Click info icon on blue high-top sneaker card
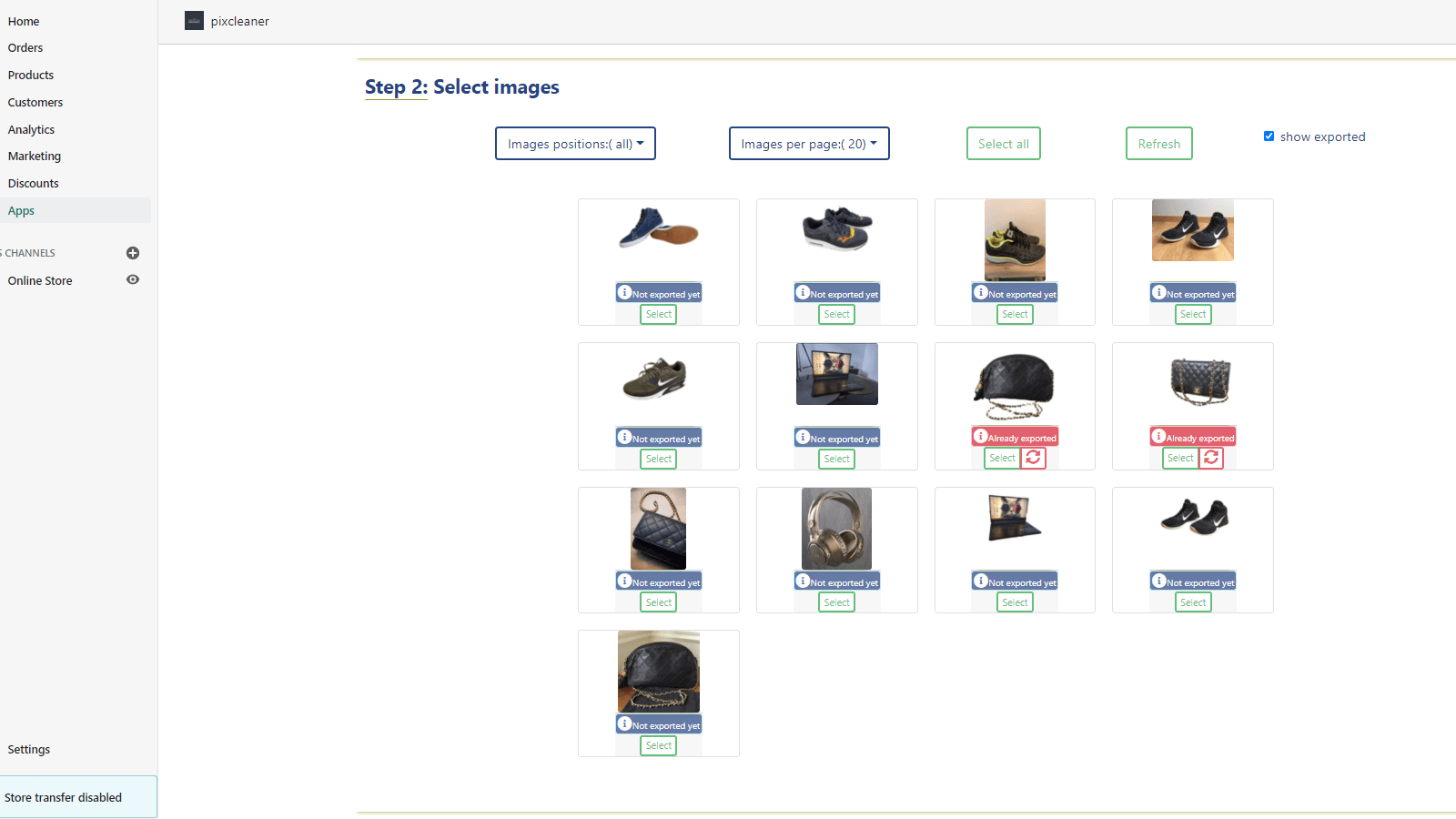The width and height of the screenshot is (1456, 819). point(625,292)
